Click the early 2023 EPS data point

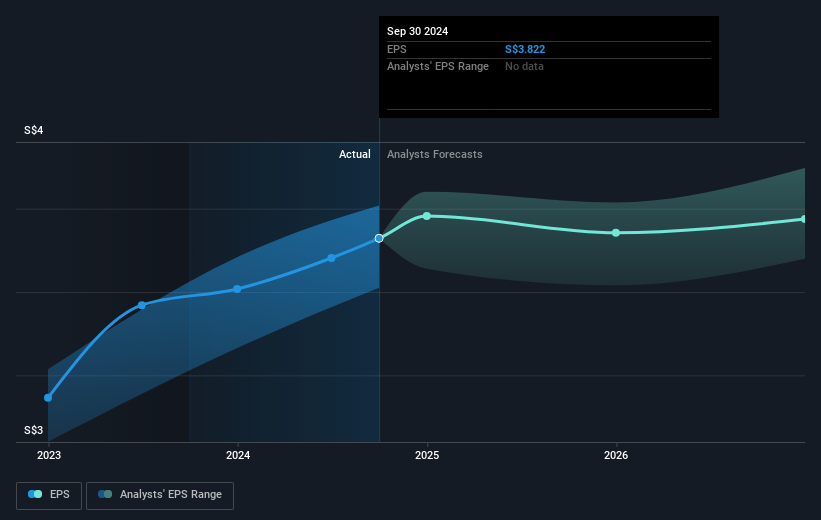pyautogui.click(x=48, y=397)
